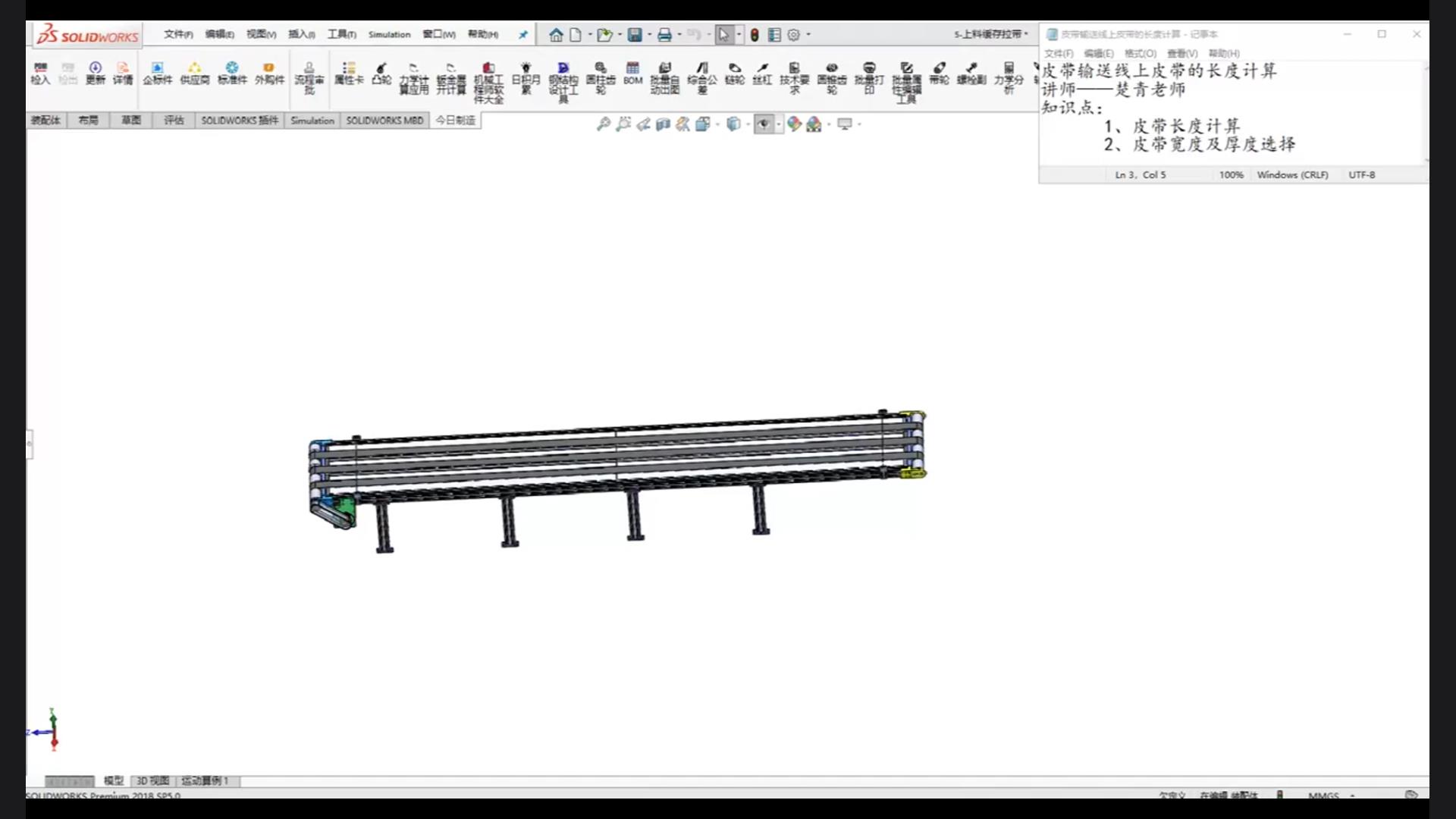Click the Section View icon

tap(663, 124)
